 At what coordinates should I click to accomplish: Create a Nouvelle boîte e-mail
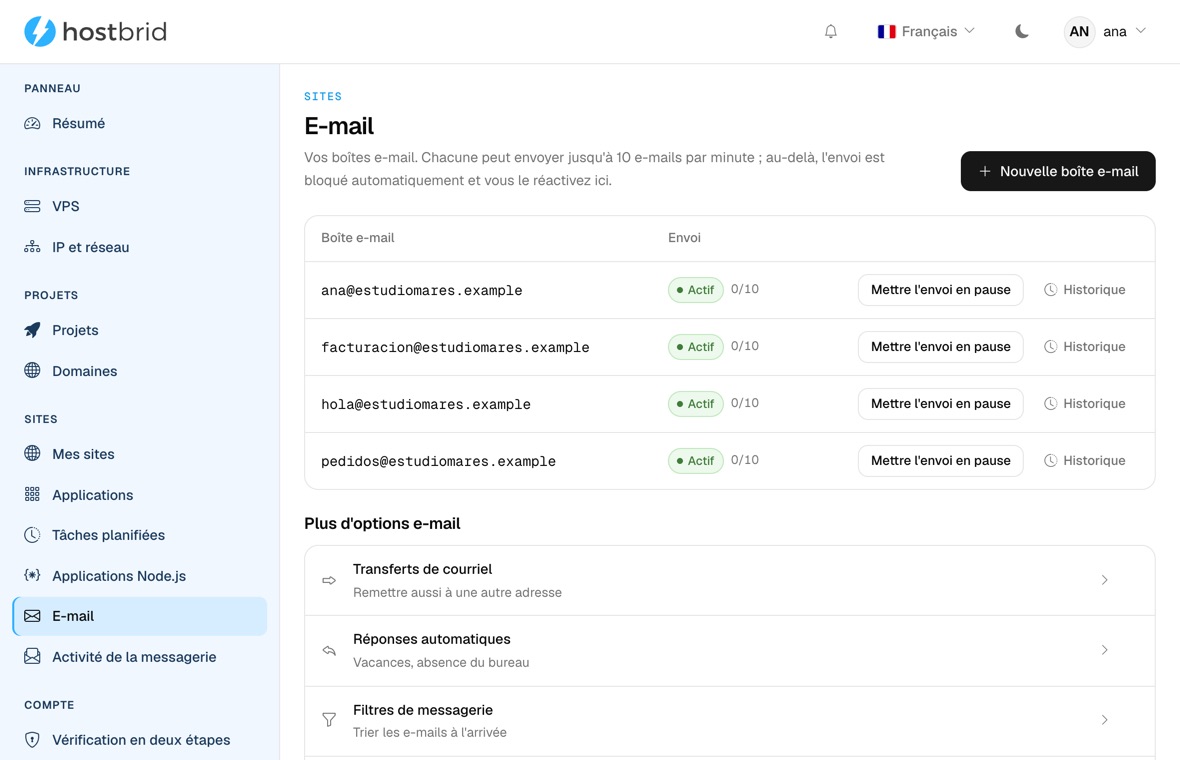(1057, 172)
